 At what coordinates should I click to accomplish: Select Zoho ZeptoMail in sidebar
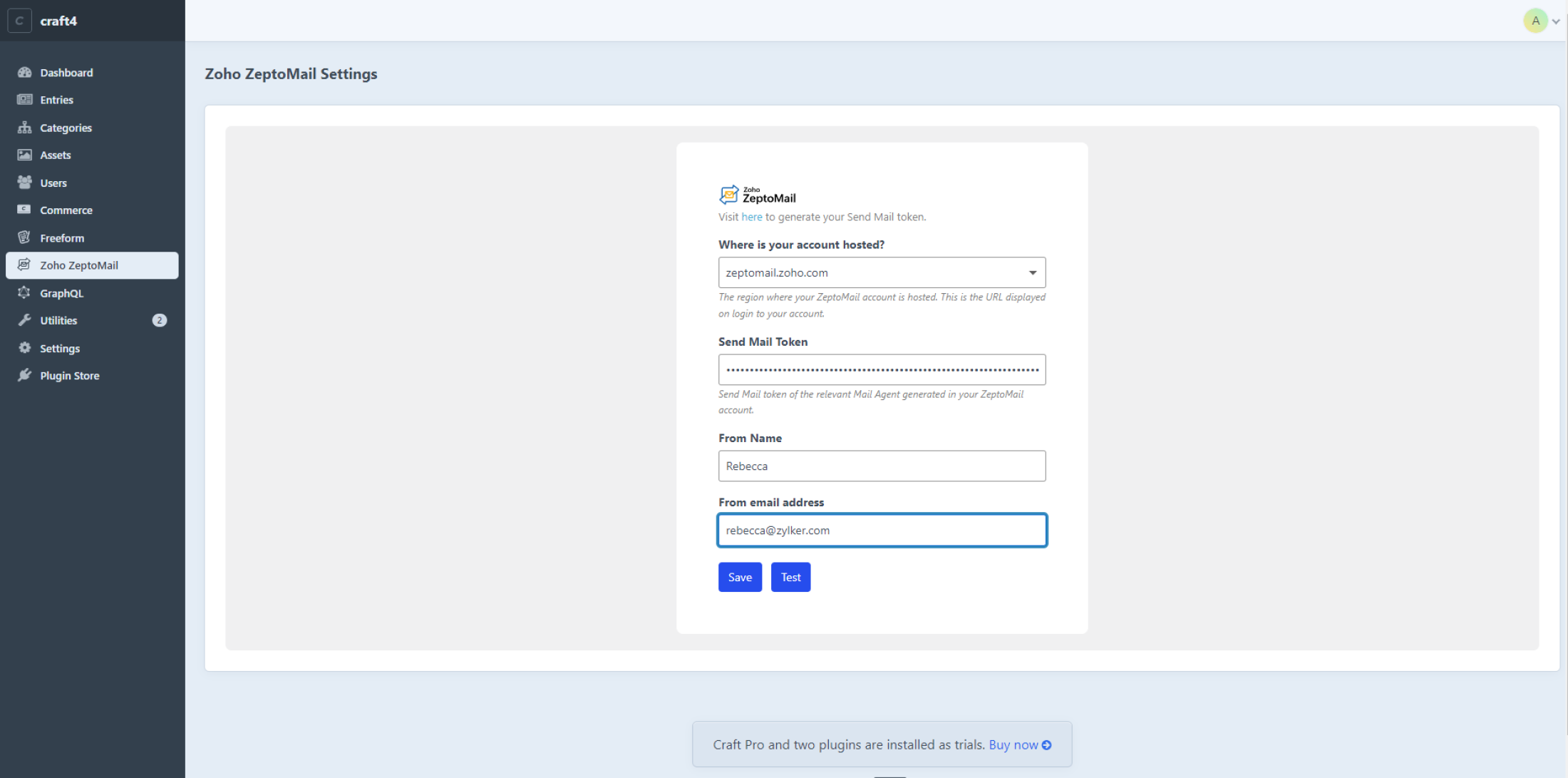(92, 265)
